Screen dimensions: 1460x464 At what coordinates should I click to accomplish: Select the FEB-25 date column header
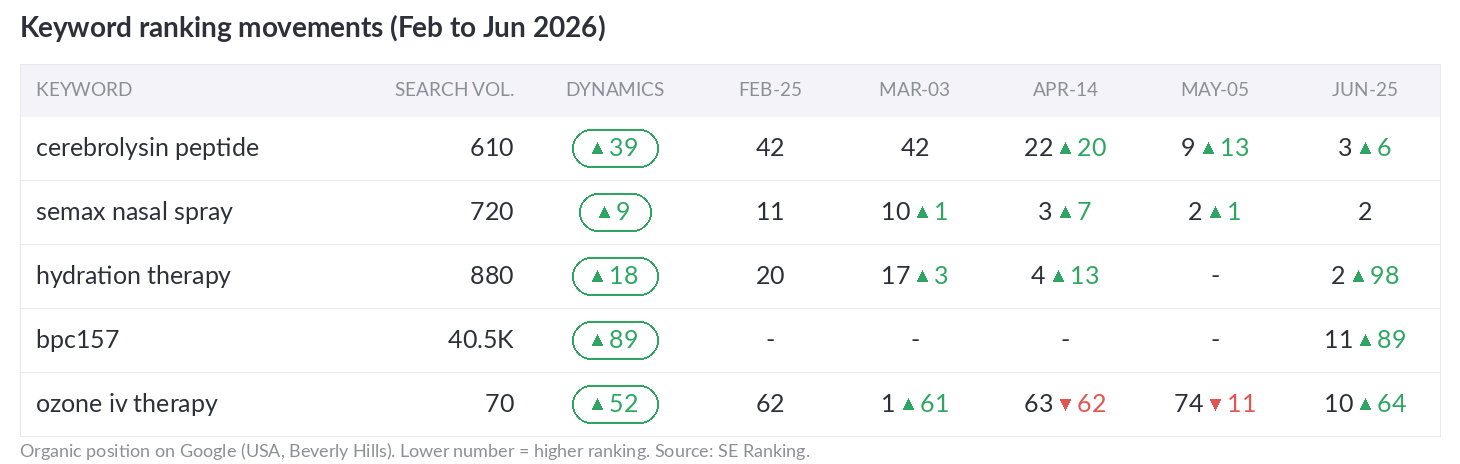pos(770,89)
